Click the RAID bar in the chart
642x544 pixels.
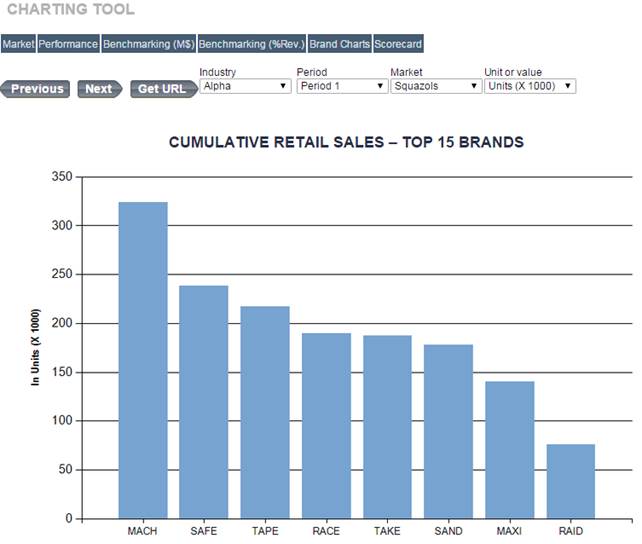(571, 481)
